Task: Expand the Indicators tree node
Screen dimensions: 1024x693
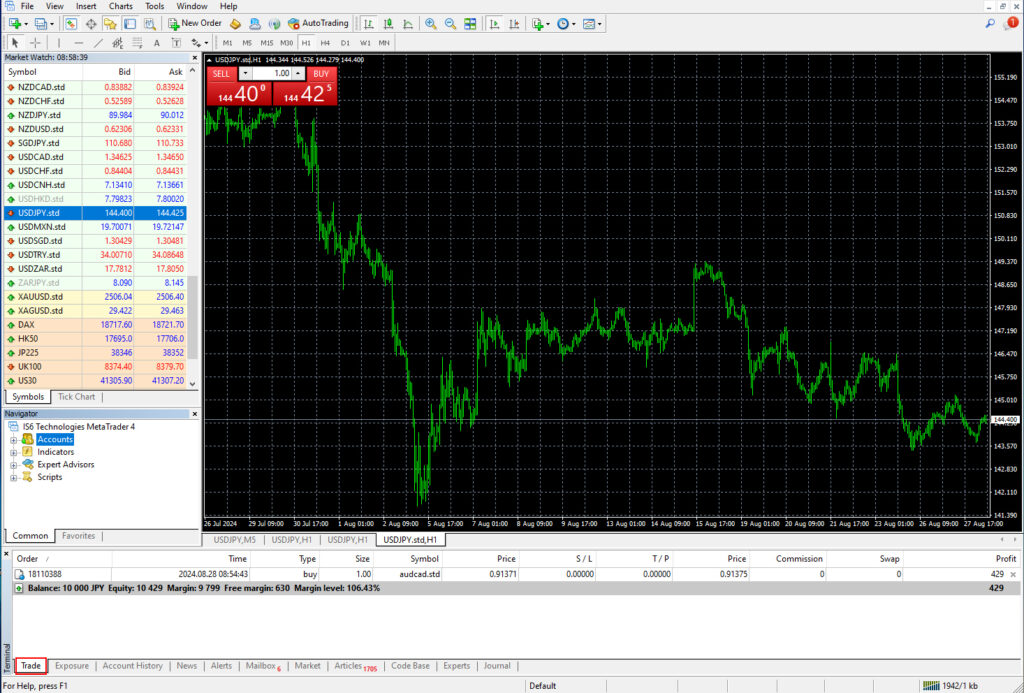Action: click(x=13, y=452)
